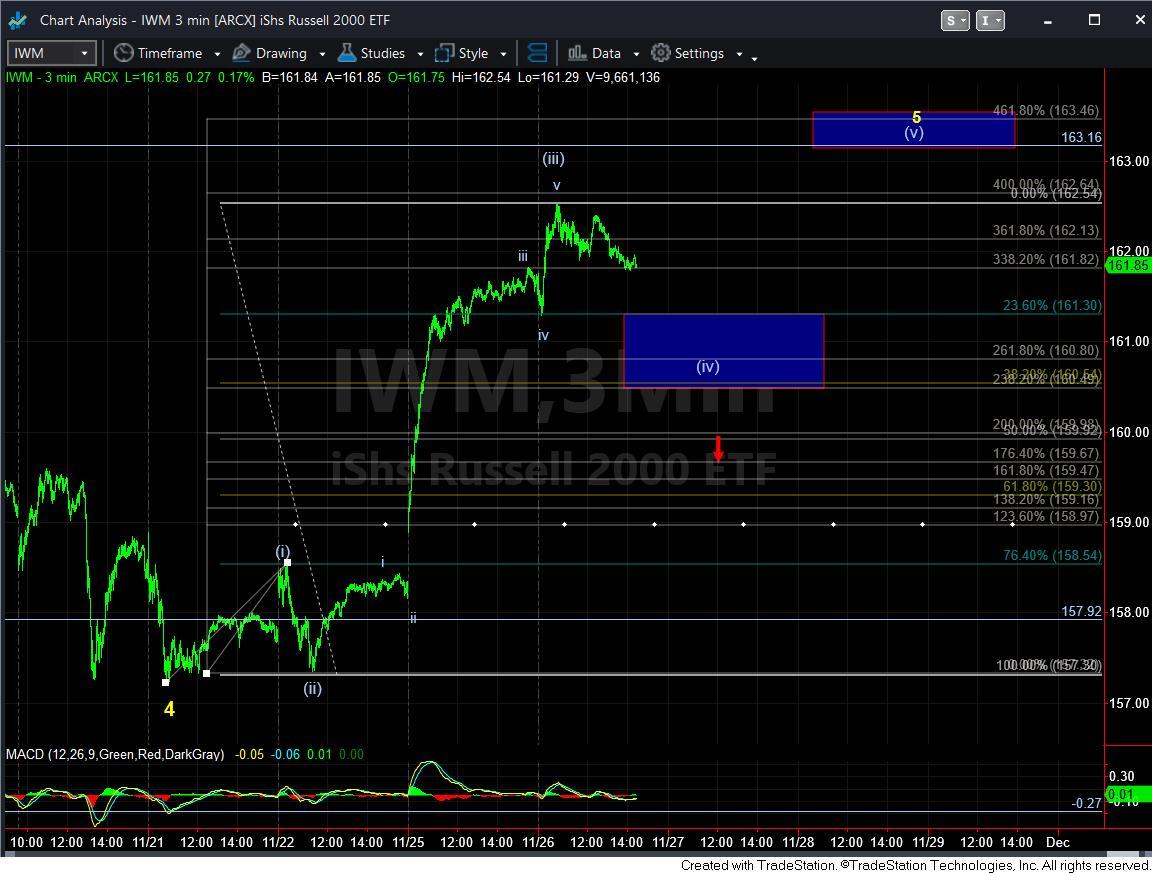Click 163.00 on the price axis
The image size is (1152, 873).
click(x=1129, y=161)
